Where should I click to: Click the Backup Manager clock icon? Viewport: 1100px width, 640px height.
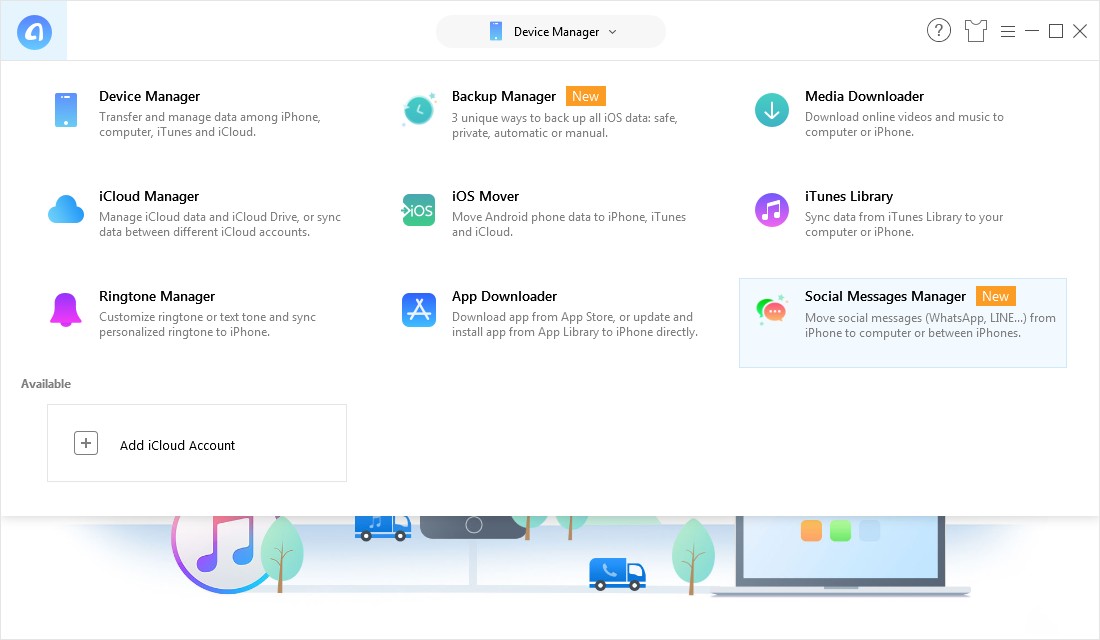coord(419,110)
